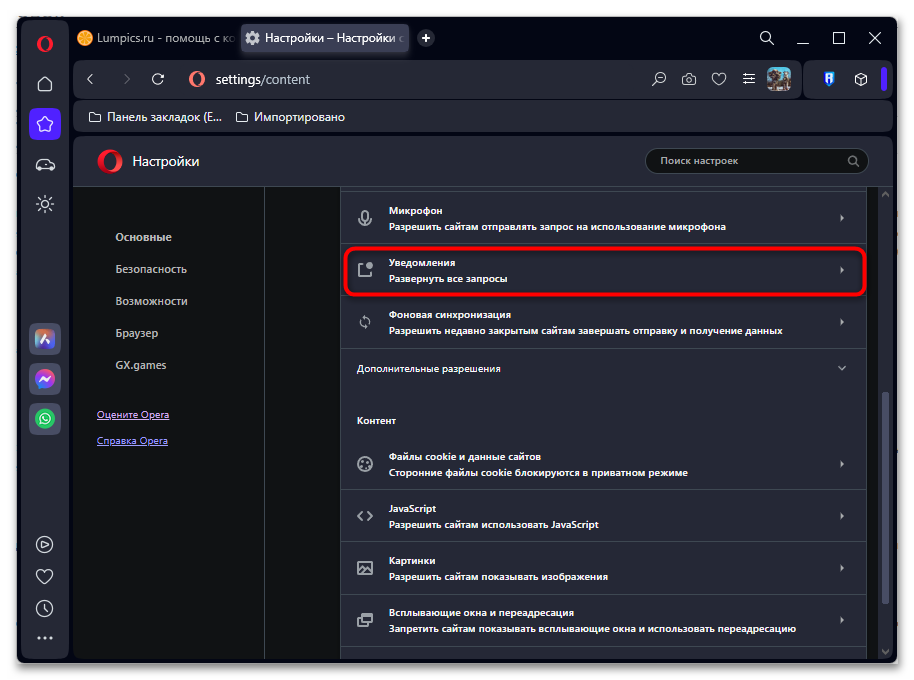Click the heart bookmark icon in address bar
This screenshot has height=680, width=914.
718,79
